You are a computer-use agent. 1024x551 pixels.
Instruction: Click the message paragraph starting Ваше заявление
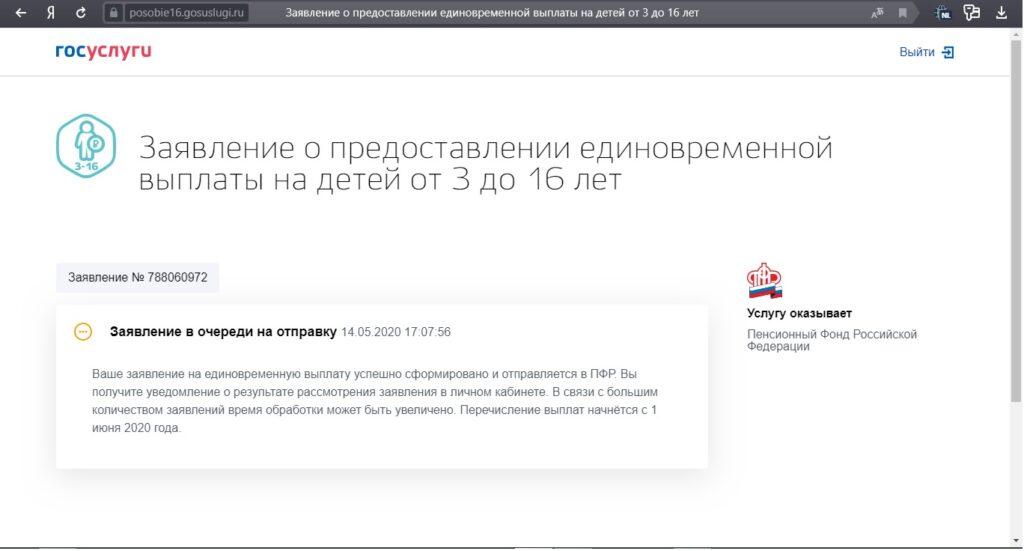click(375, 401)
